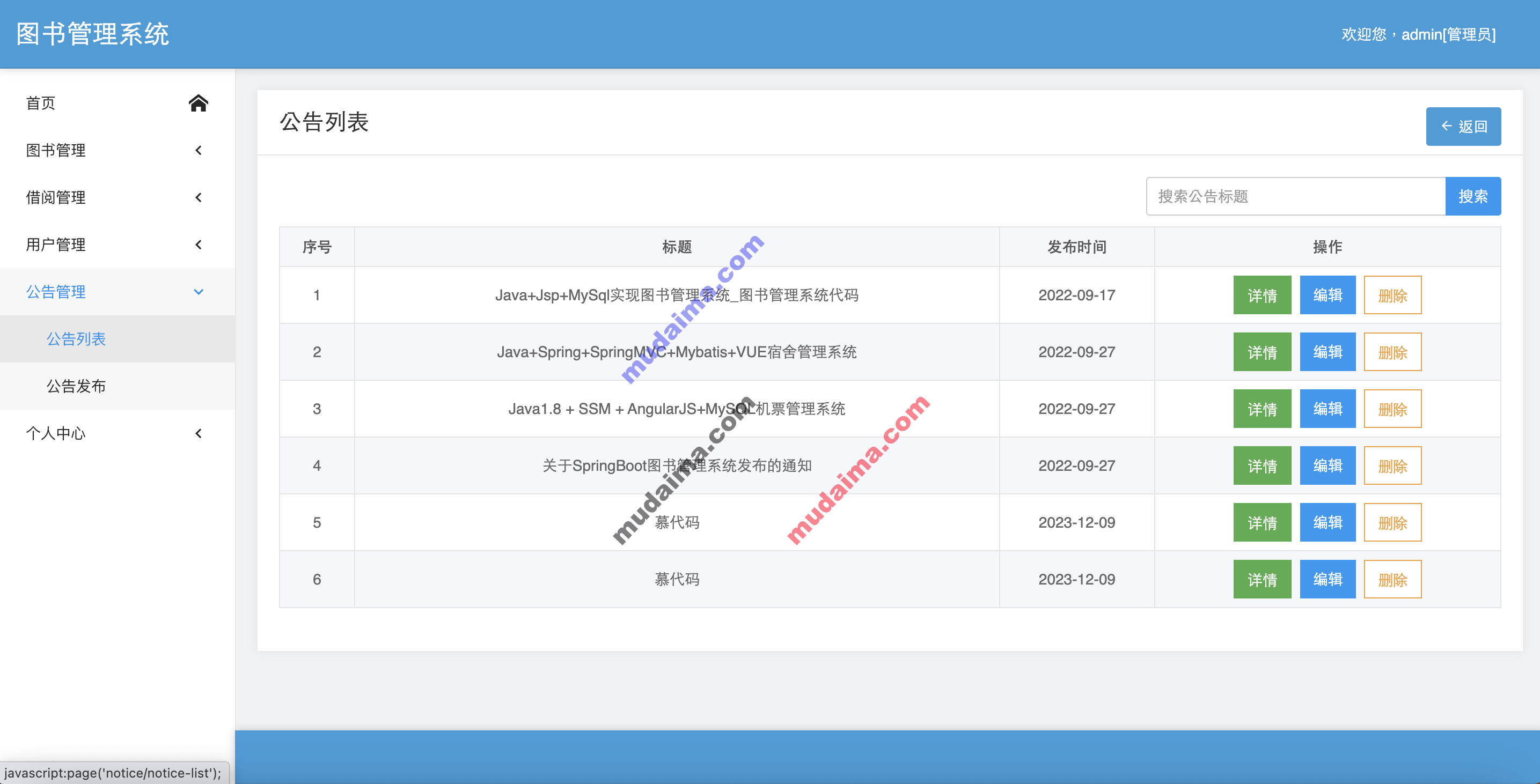The width and height of the screenshot is (1540, 784).
Task: Select title 'Java+Jsp+MySql实现图书管理系统_图书管理系统代码'
Action: click(x=677, y=295)
